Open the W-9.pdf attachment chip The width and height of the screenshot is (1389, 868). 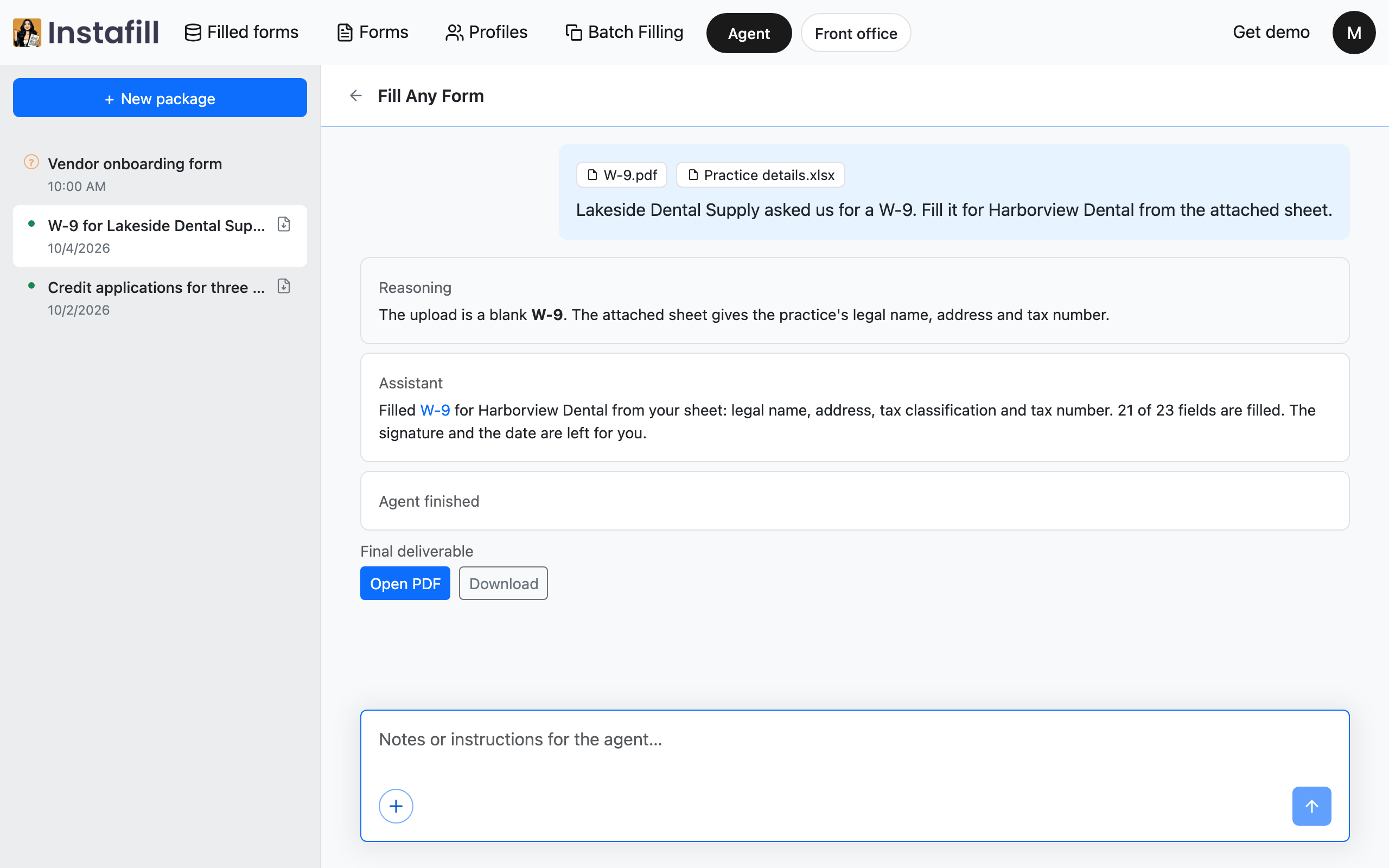coord(622,175)
